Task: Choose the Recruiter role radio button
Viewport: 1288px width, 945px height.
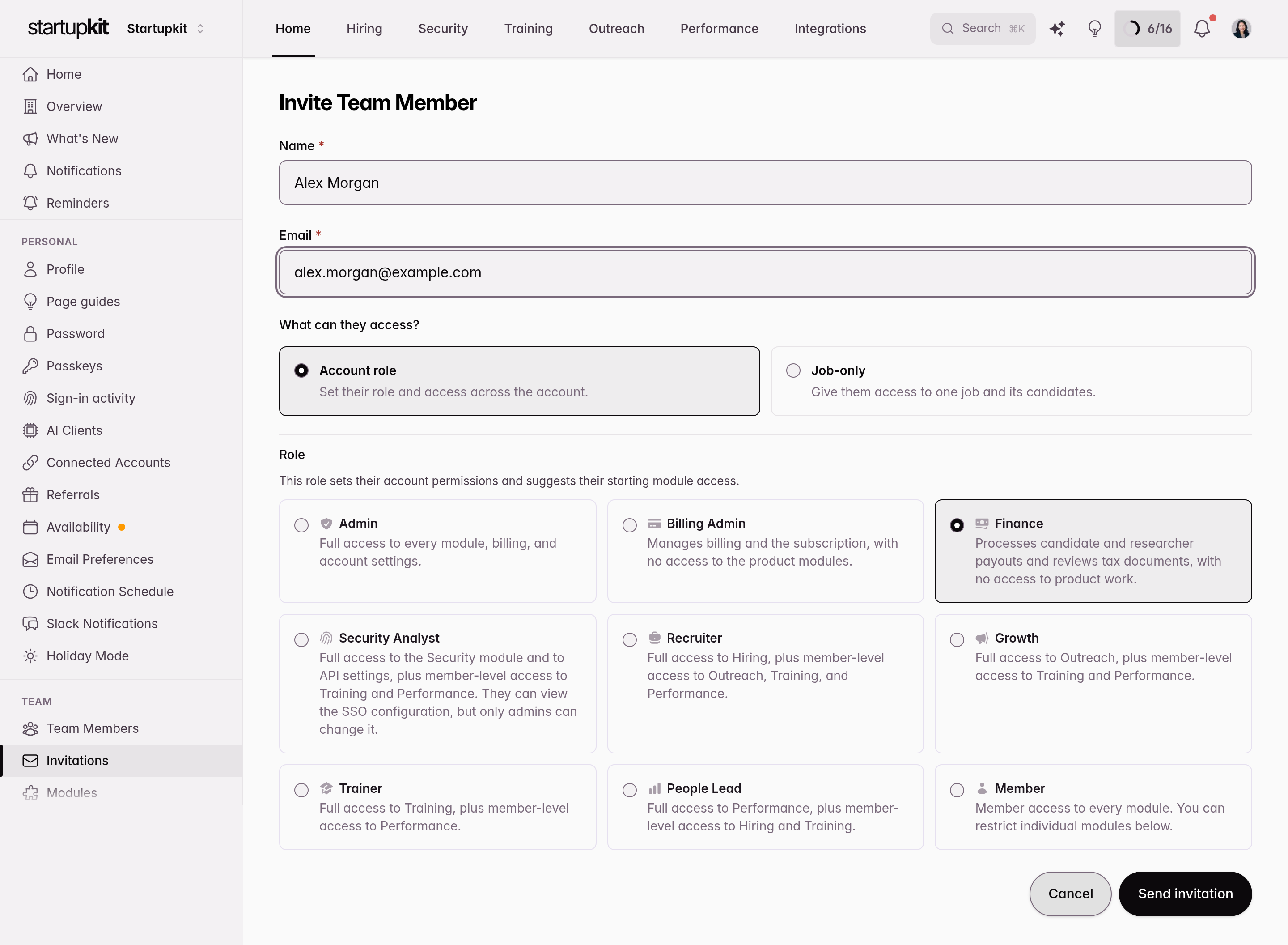Action: tap(629, 639)
